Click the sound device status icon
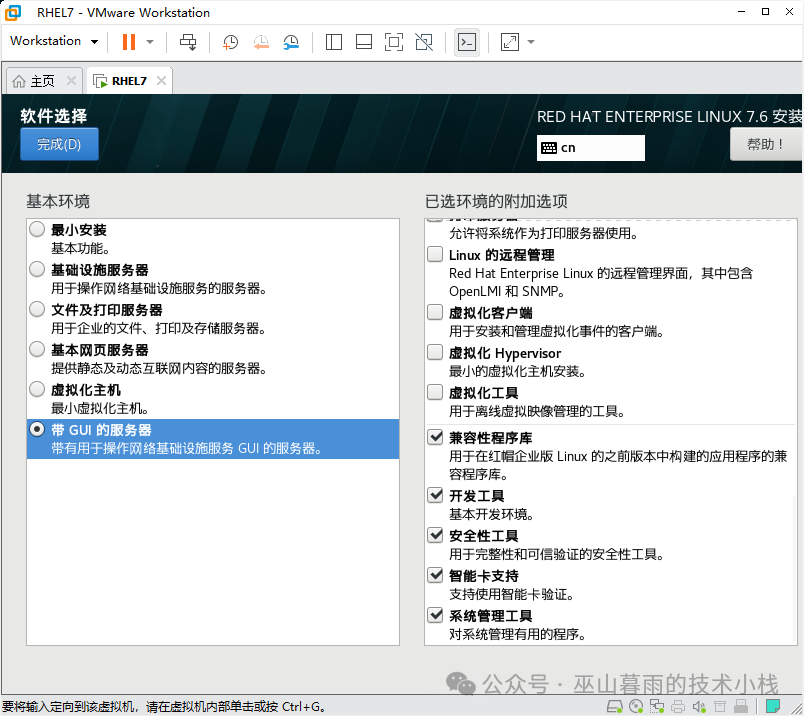The width and height of the screenshot is (804, 716). click(701, 705)
